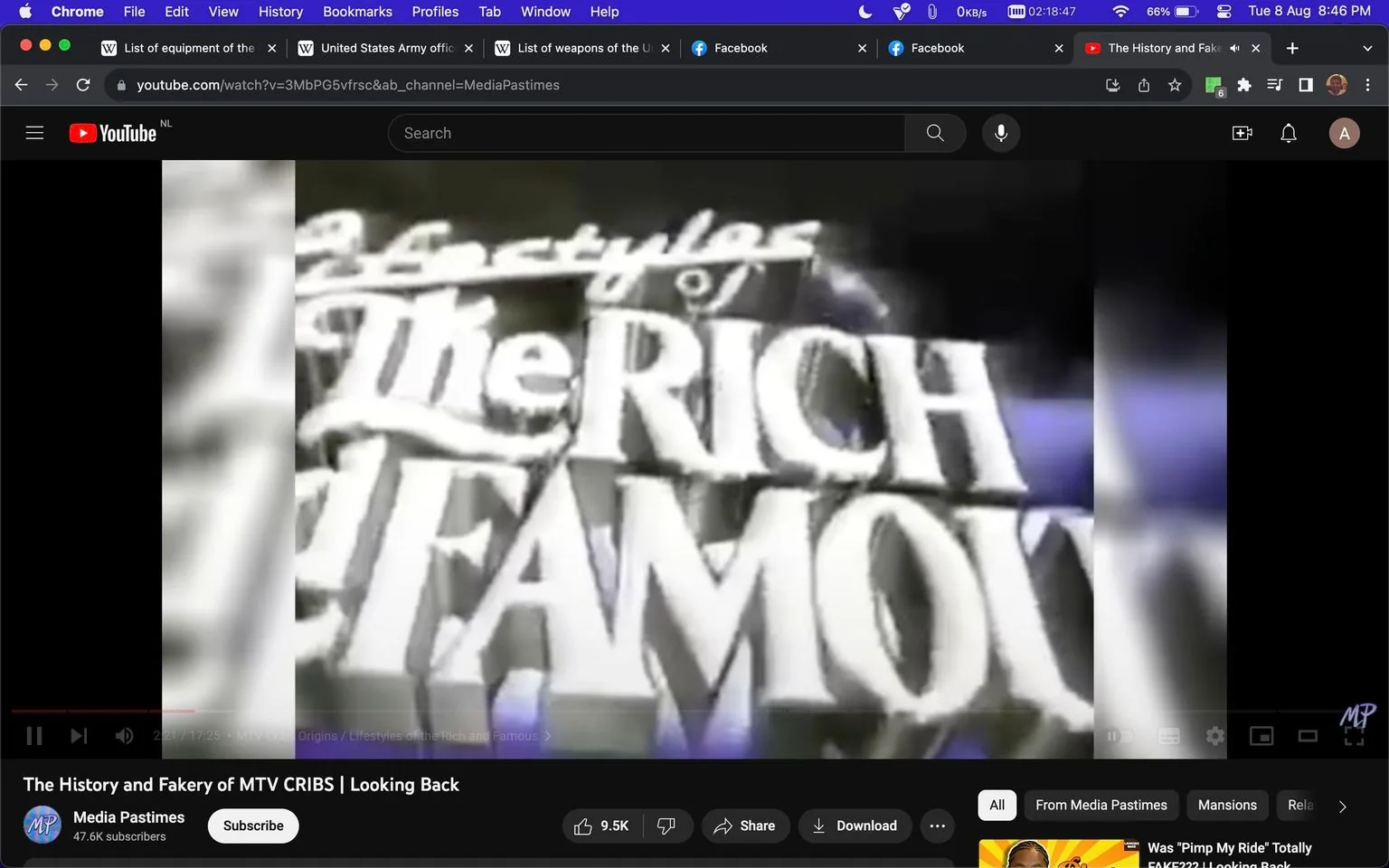This screenshot has width=1389, height=868.
Task: Open player settings gear
Action: click(x=1214, y=736)
